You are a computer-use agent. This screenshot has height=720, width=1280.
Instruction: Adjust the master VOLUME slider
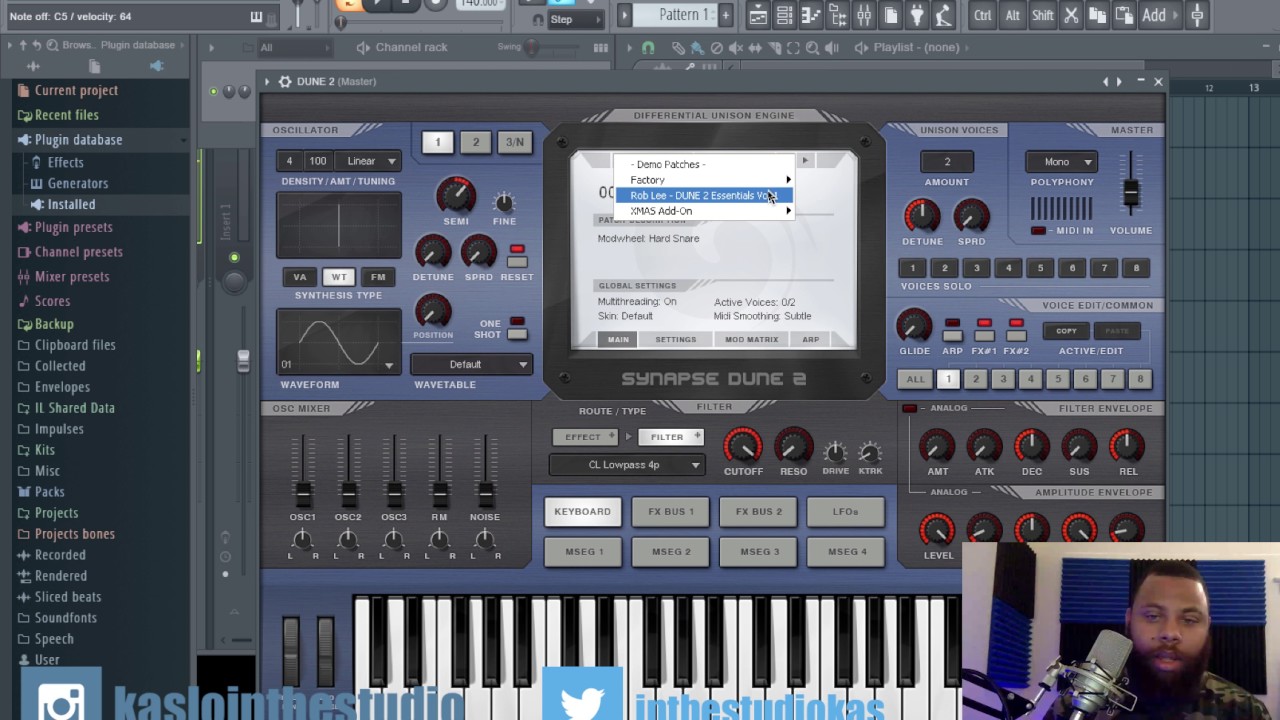[1131, 191]
